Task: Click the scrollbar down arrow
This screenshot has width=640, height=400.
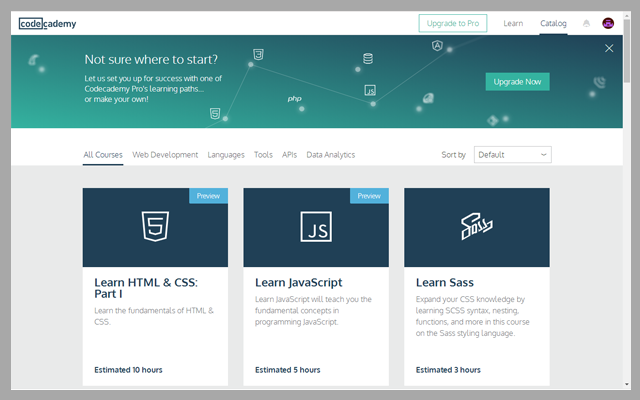Action: coord(627,384)
